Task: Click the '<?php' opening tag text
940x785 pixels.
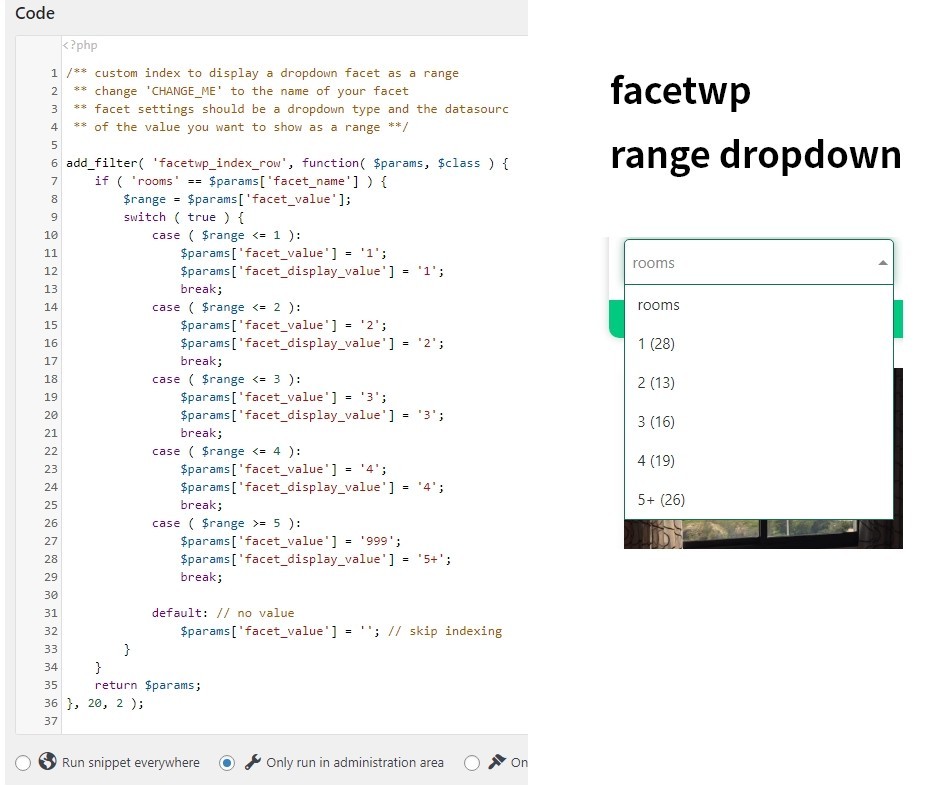Action: pyautogui.click(x=80, y=45)
